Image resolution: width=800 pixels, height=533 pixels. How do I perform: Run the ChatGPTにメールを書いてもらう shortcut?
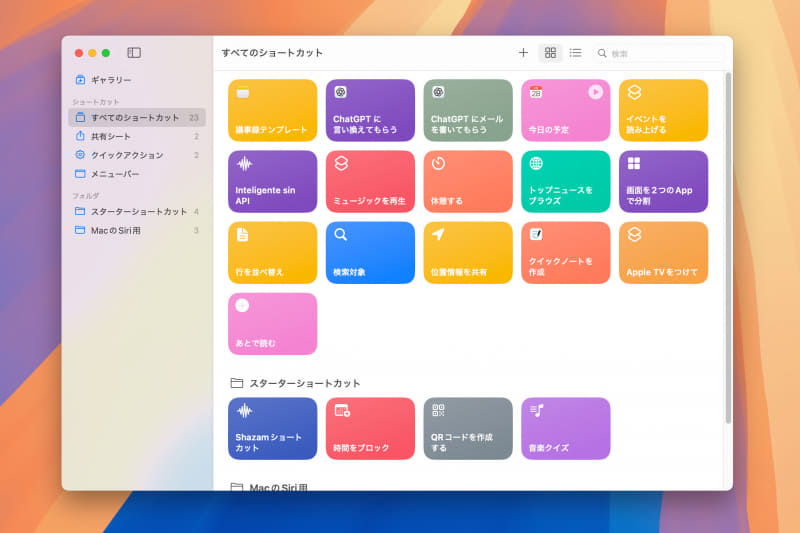point(468,110)
